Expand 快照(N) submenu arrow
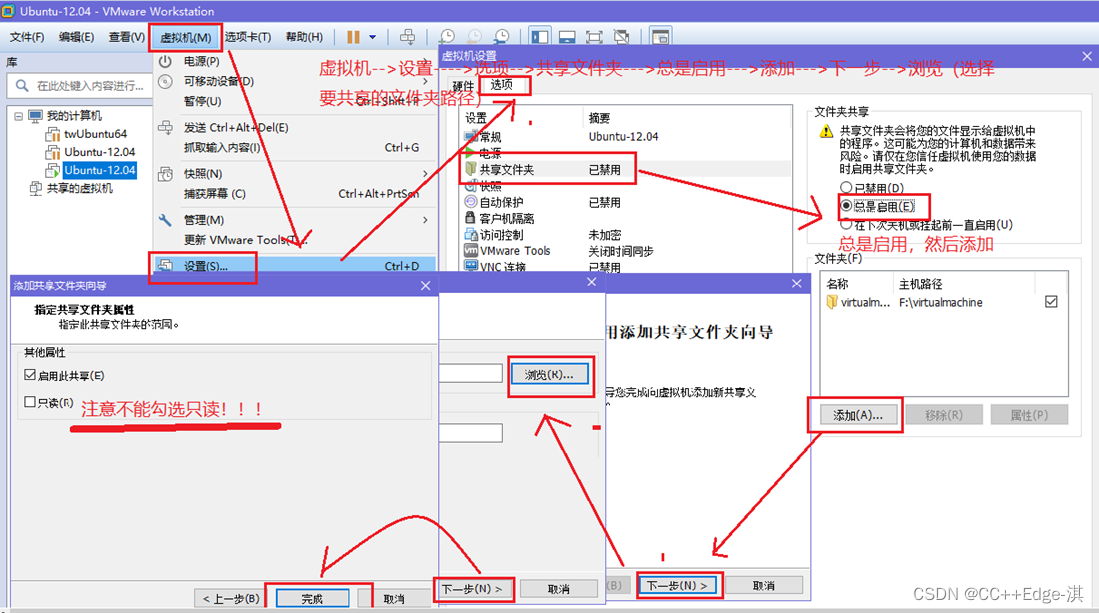Image resolution: width=1099 pixels, height=613 pixels. click(x=425, y=174)
